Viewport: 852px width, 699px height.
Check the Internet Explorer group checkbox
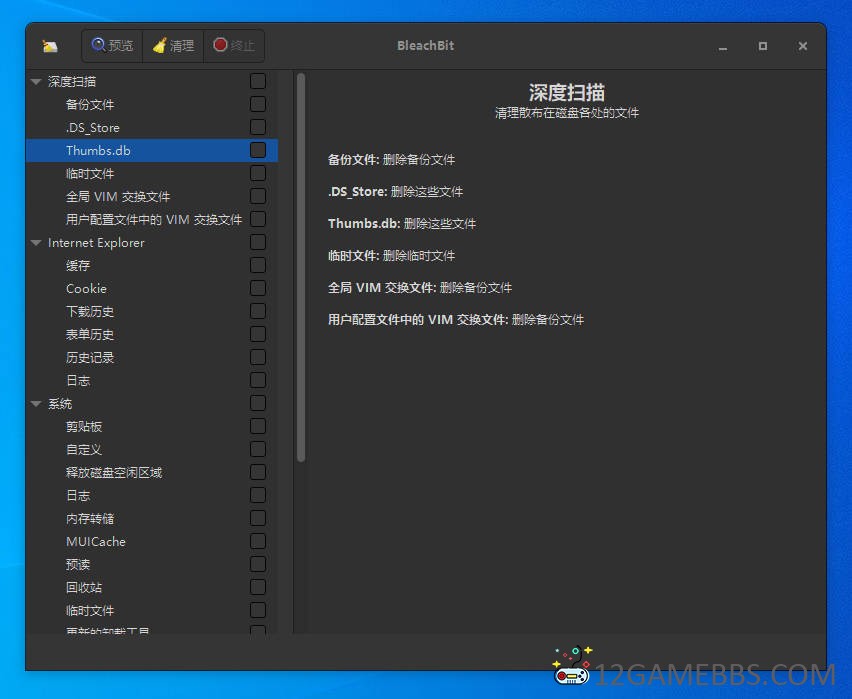point(258,242)
